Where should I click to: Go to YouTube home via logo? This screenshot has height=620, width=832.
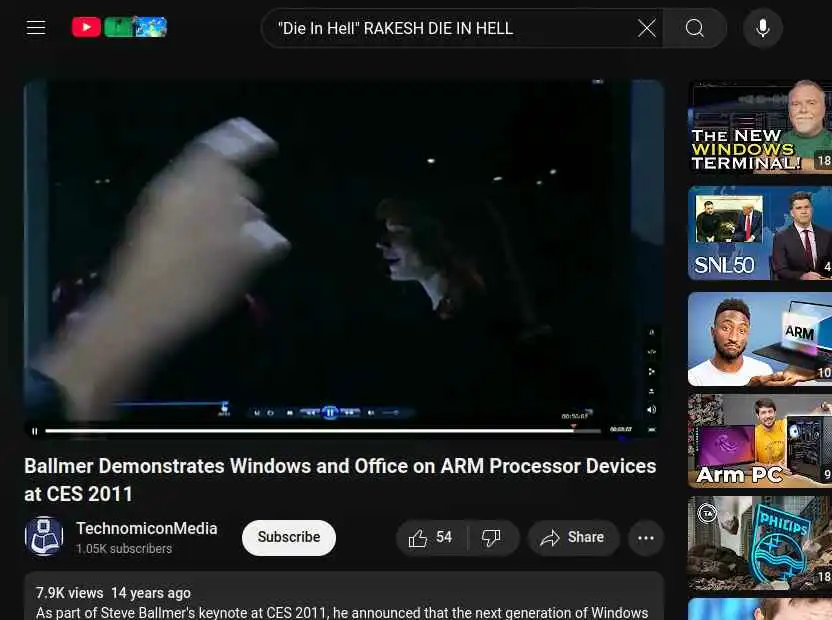click(119, 27)
